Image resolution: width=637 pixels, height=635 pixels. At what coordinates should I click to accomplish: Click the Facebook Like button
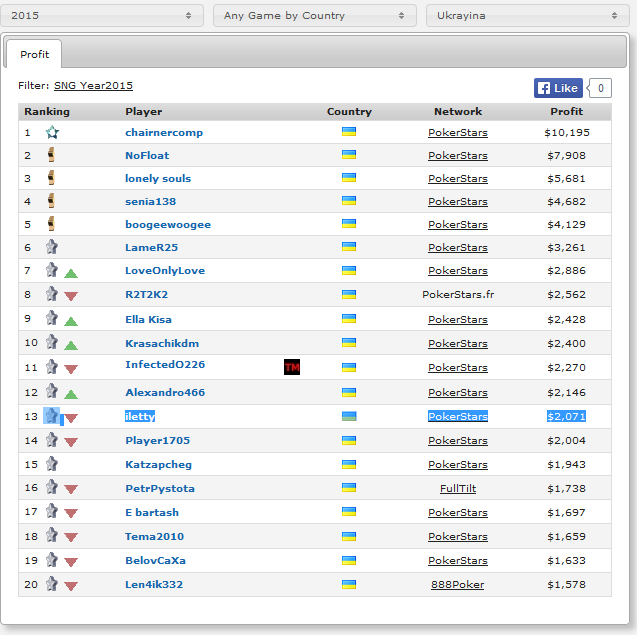pos(558,88)
